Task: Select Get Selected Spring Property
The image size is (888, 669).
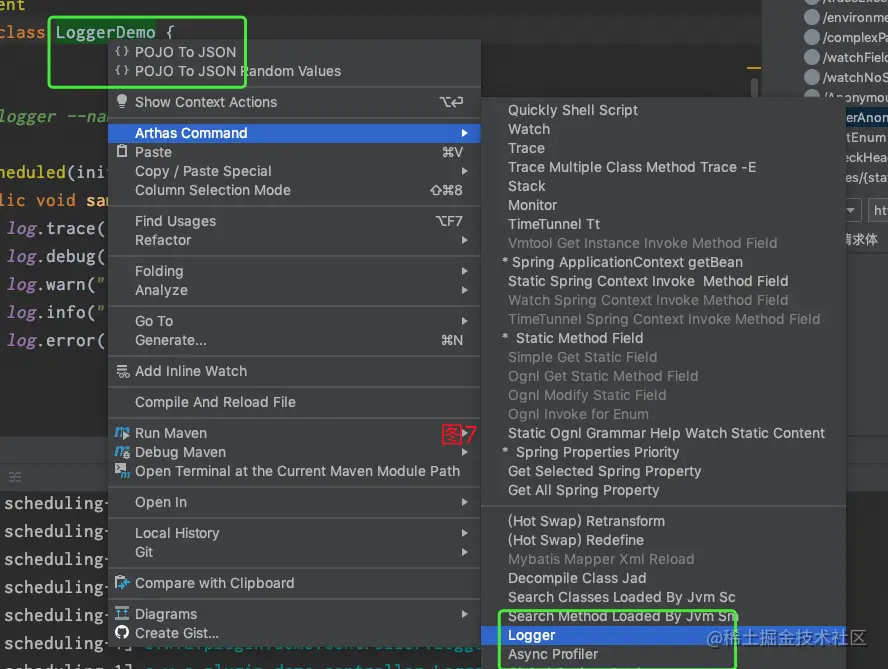Action: 663,471
